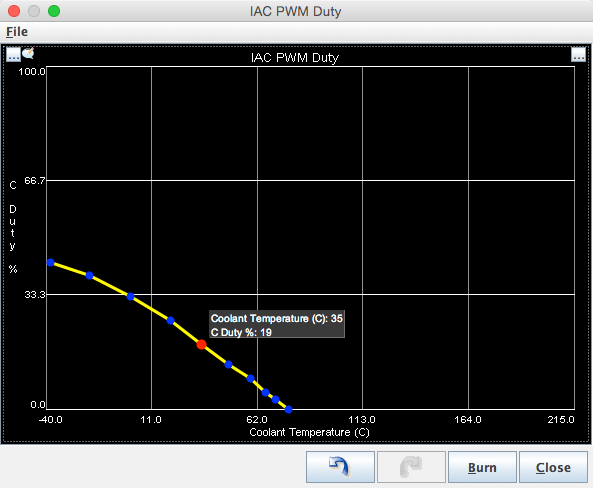Open the speech bubble note editor icon
Viewport: 593px width, 488px height.
[x=28, y=53]
